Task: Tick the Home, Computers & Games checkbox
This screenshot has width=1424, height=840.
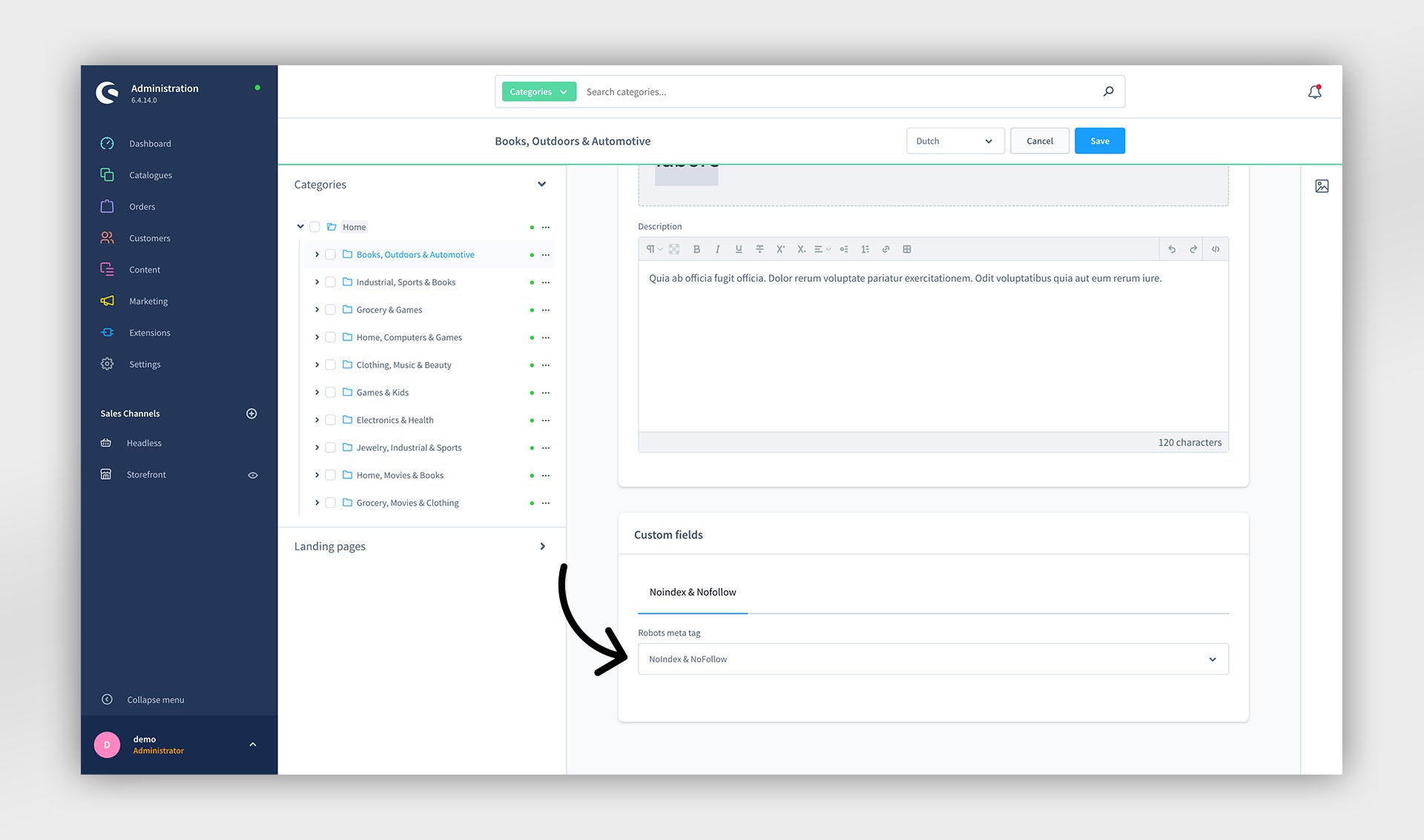Action: pyautogui.click(x=331, y=337)
